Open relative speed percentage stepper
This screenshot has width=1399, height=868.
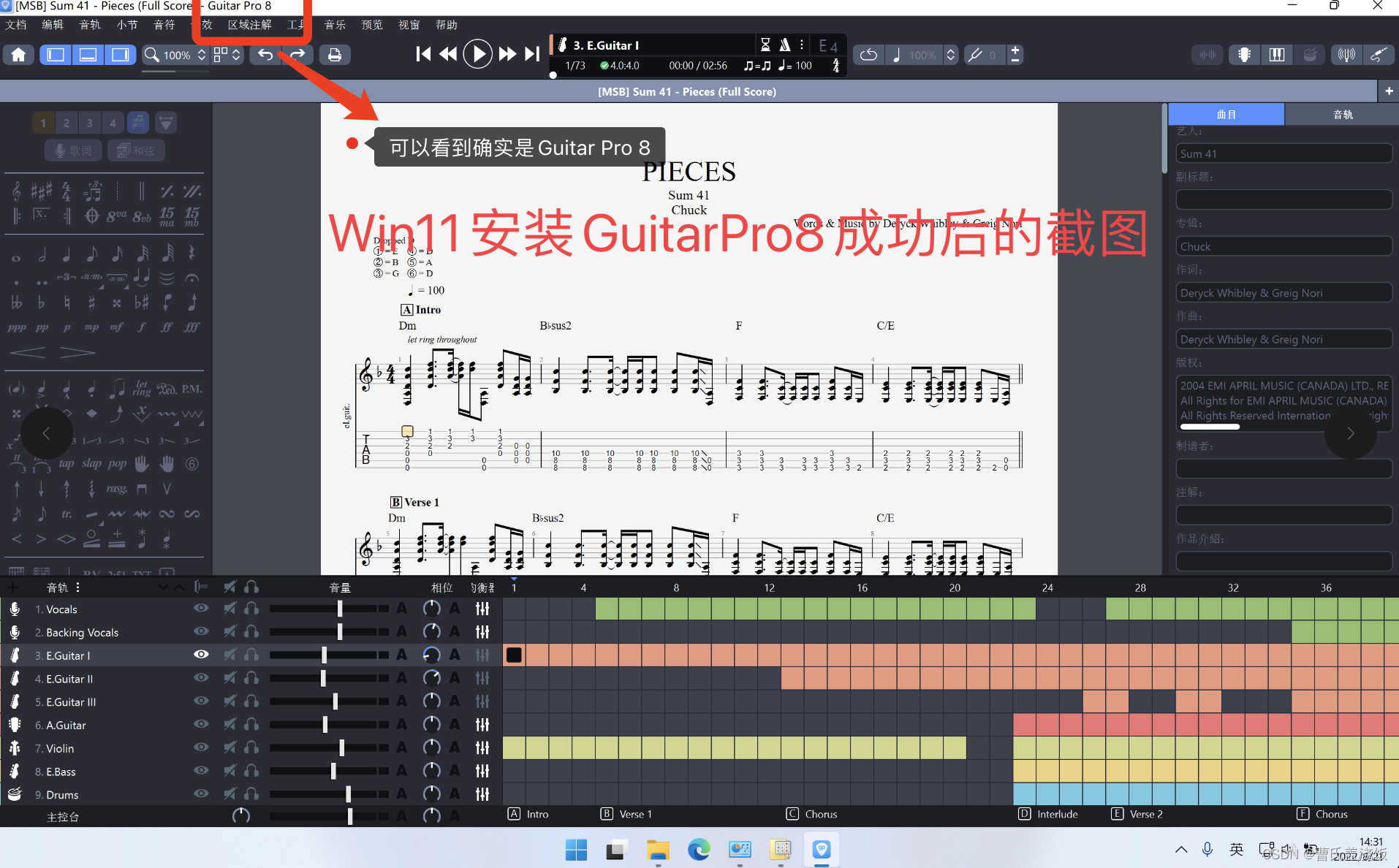[x=950, y=55]
